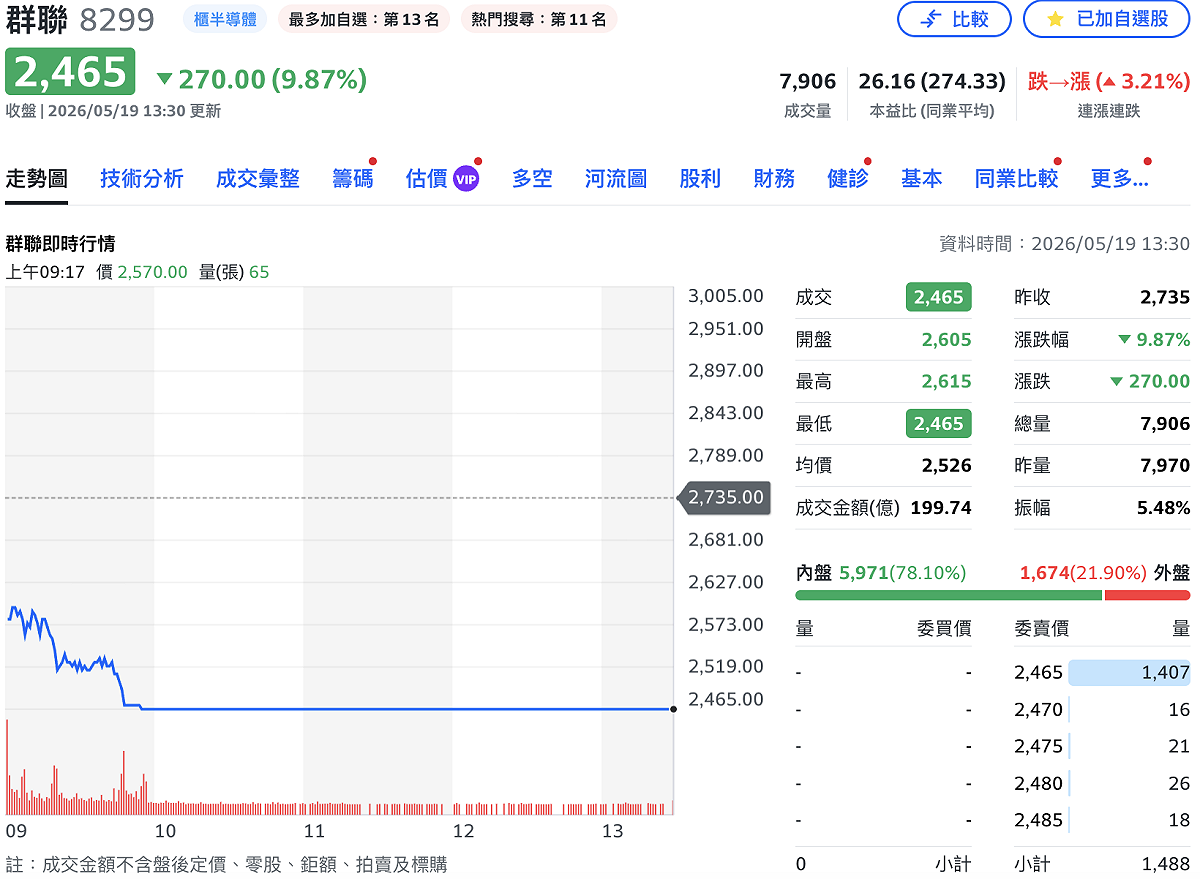The image size is (1200, 879).
Task: Open 熱門搜尋 ranking tag 第 11 名
Action: pyautogui.click(x=539, y=19)
